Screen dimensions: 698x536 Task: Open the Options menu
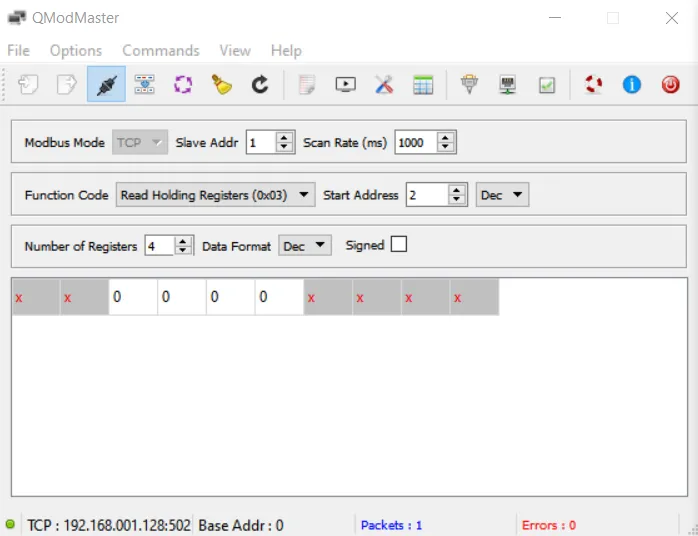click(x=76, y=50)
